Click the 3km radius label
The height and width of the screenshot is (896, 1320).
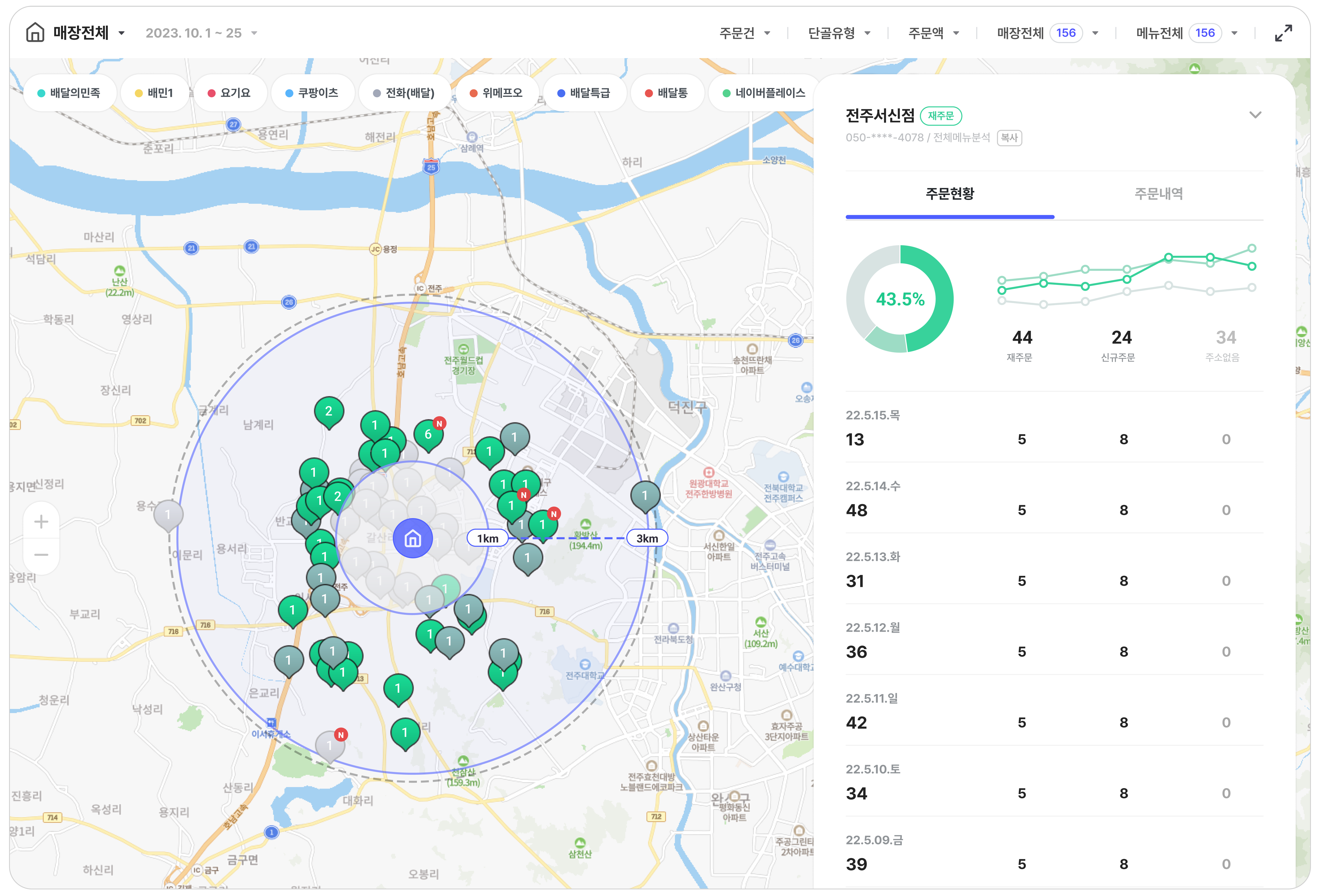[x=647, y=538]
